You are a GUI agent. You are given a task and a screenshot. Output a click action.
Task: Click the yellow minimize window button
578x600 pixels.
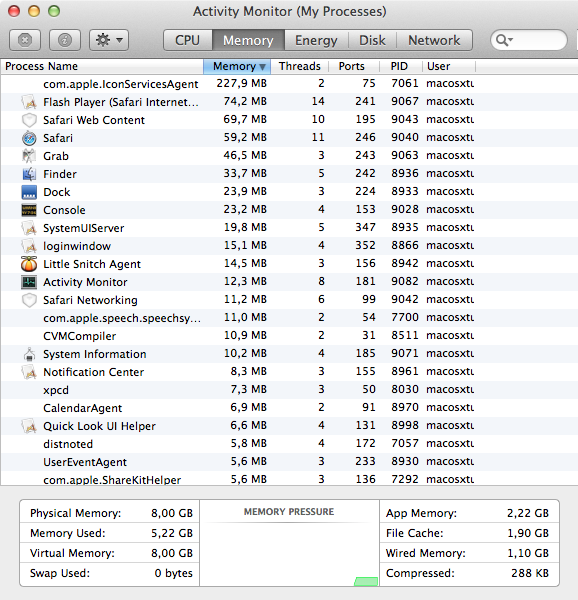(x=34, y=11)
